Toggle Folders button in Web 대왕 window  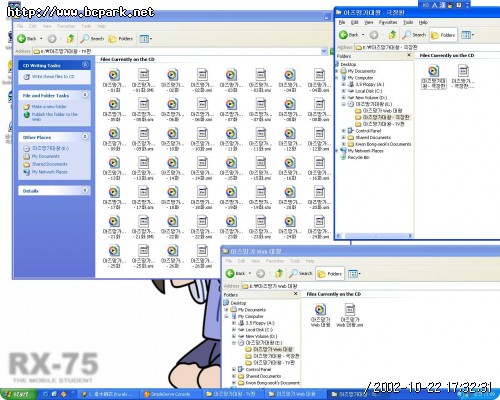pos(330,274)
